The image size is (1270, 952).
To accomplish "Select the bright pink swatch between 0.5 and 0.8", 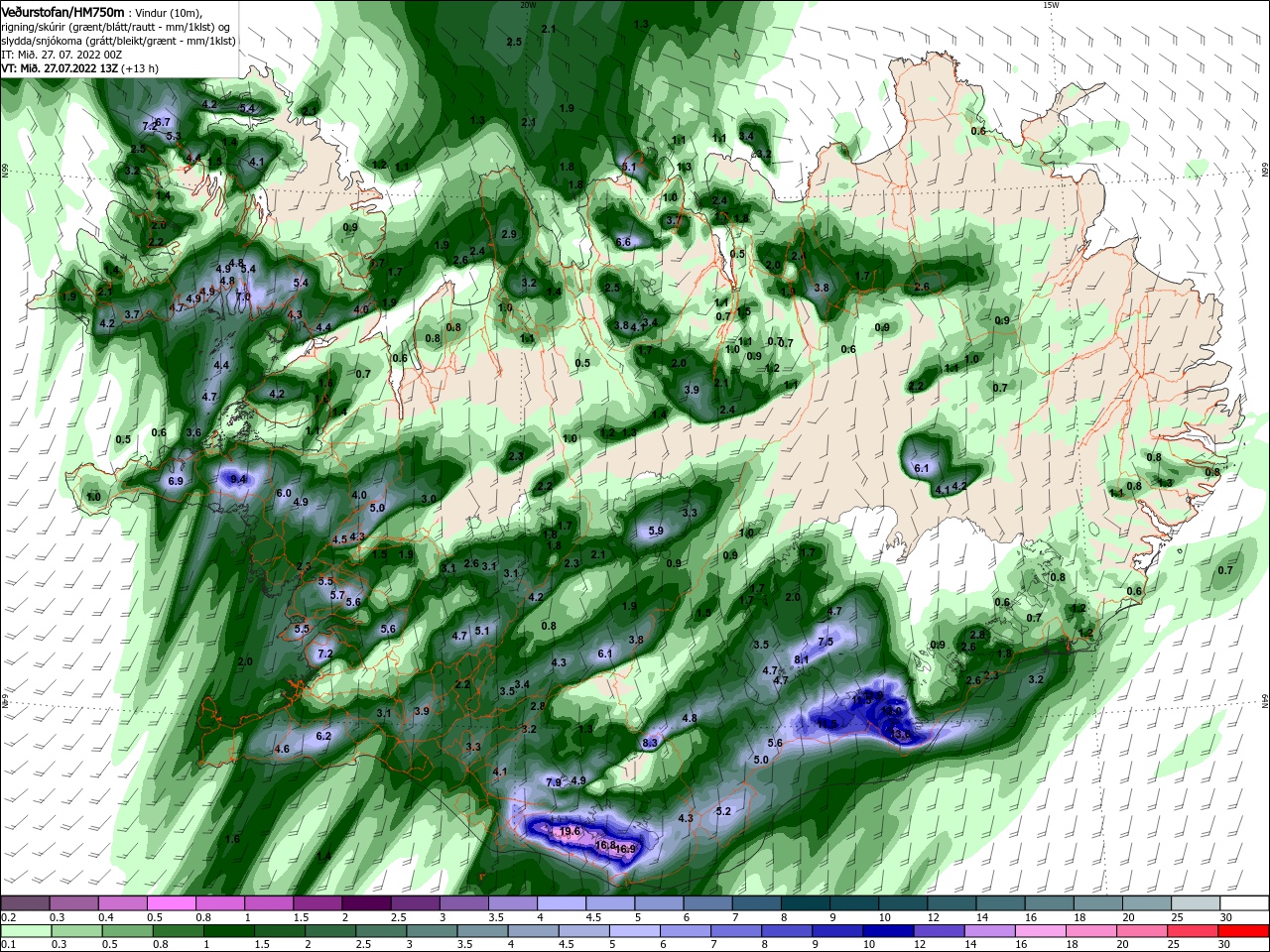I will pos(171,902).
